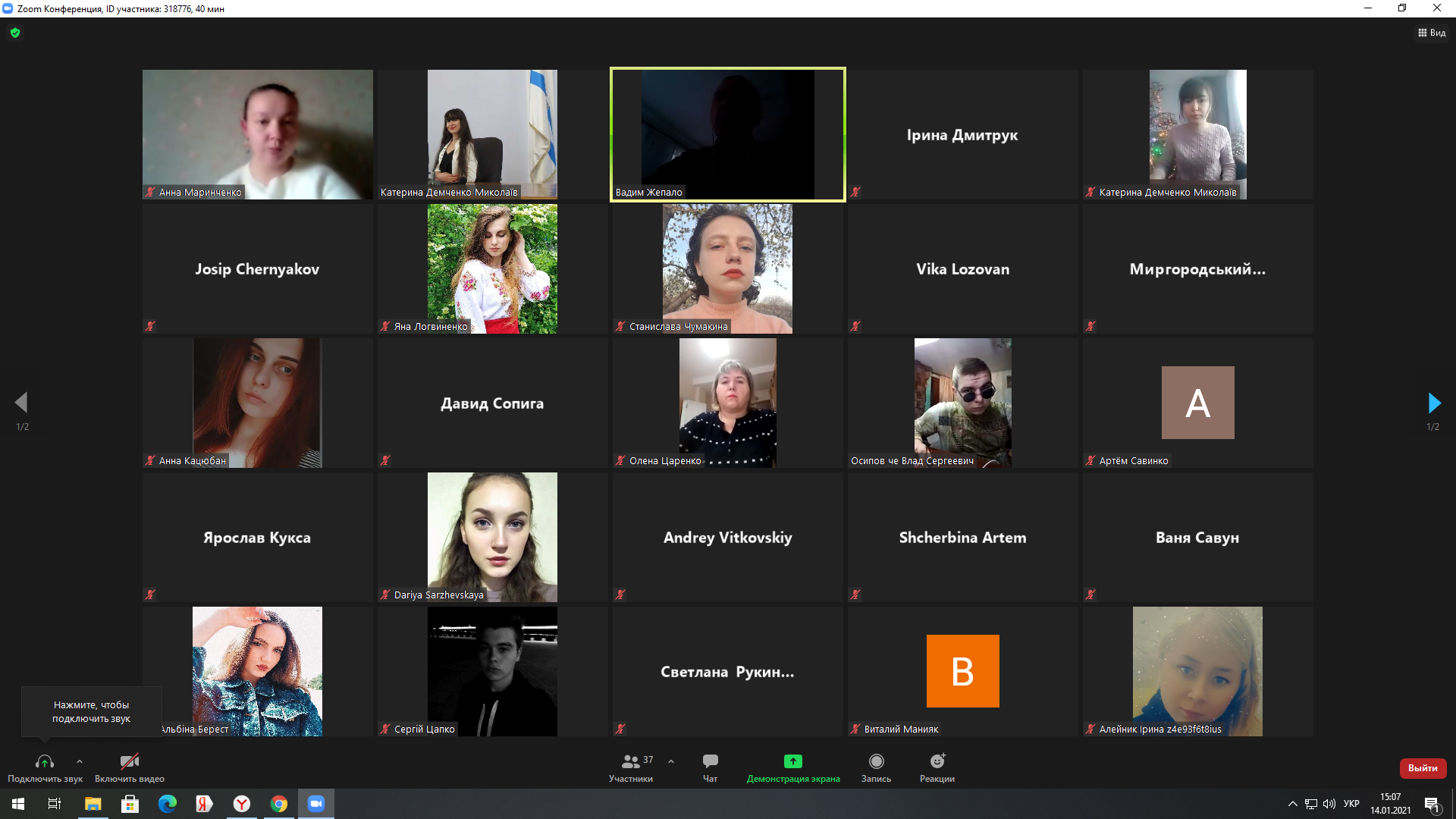The width and height of the screenshot is (1456, 819).
Task: Expand the audio options arrow
Action: [80, 761]
